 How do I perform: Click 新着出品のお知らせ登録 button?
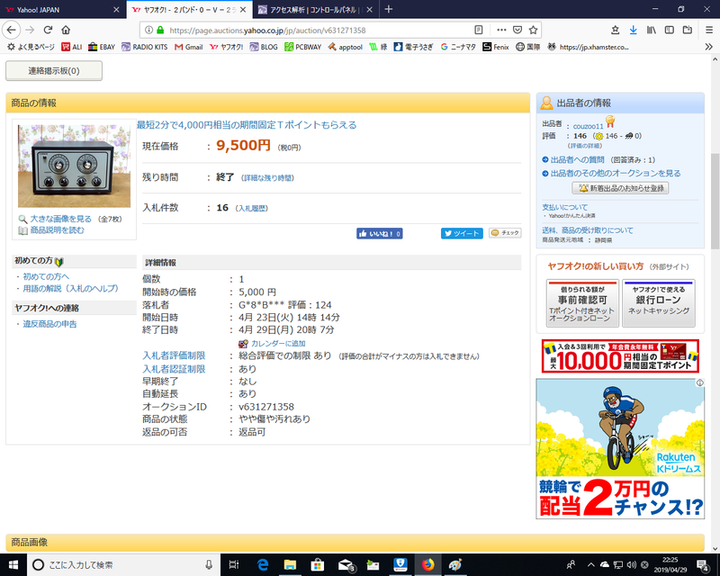(620, 188)
